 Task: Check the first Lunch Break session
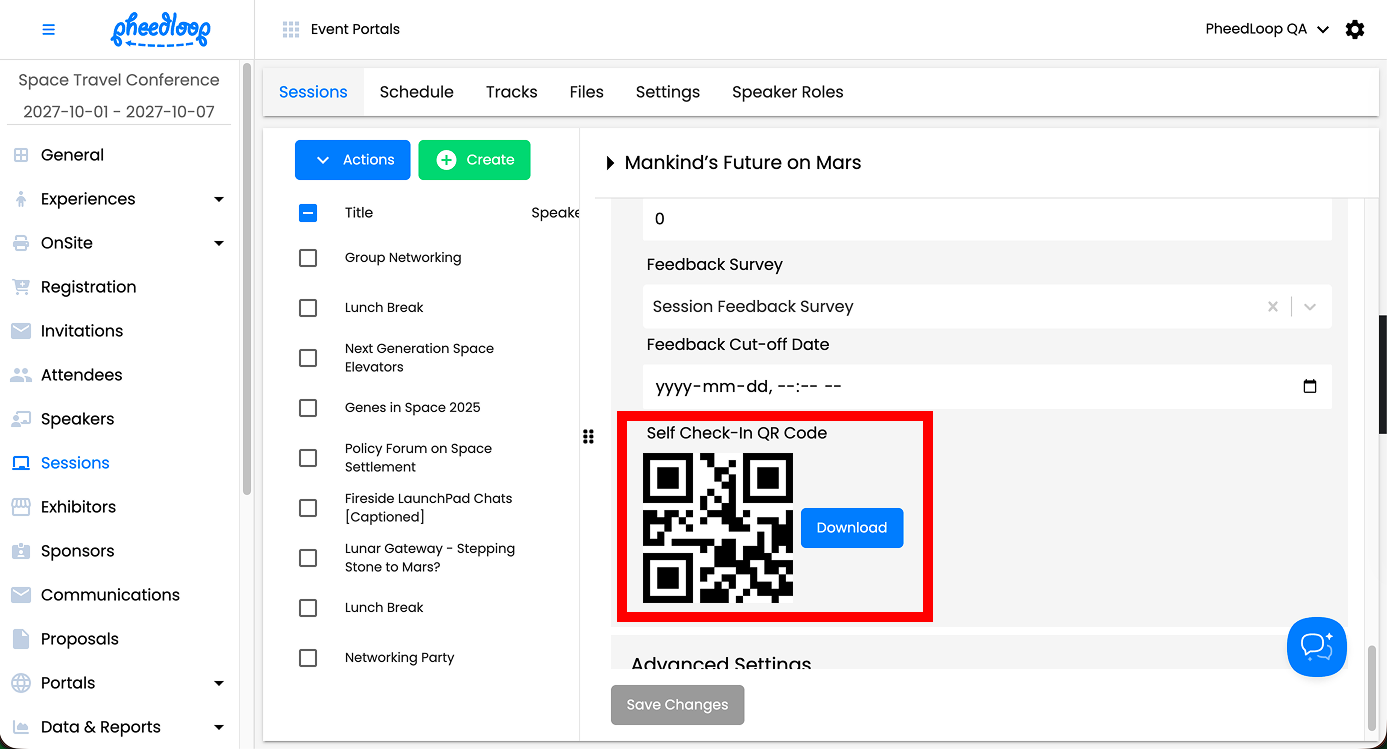(x=308, y=308)
